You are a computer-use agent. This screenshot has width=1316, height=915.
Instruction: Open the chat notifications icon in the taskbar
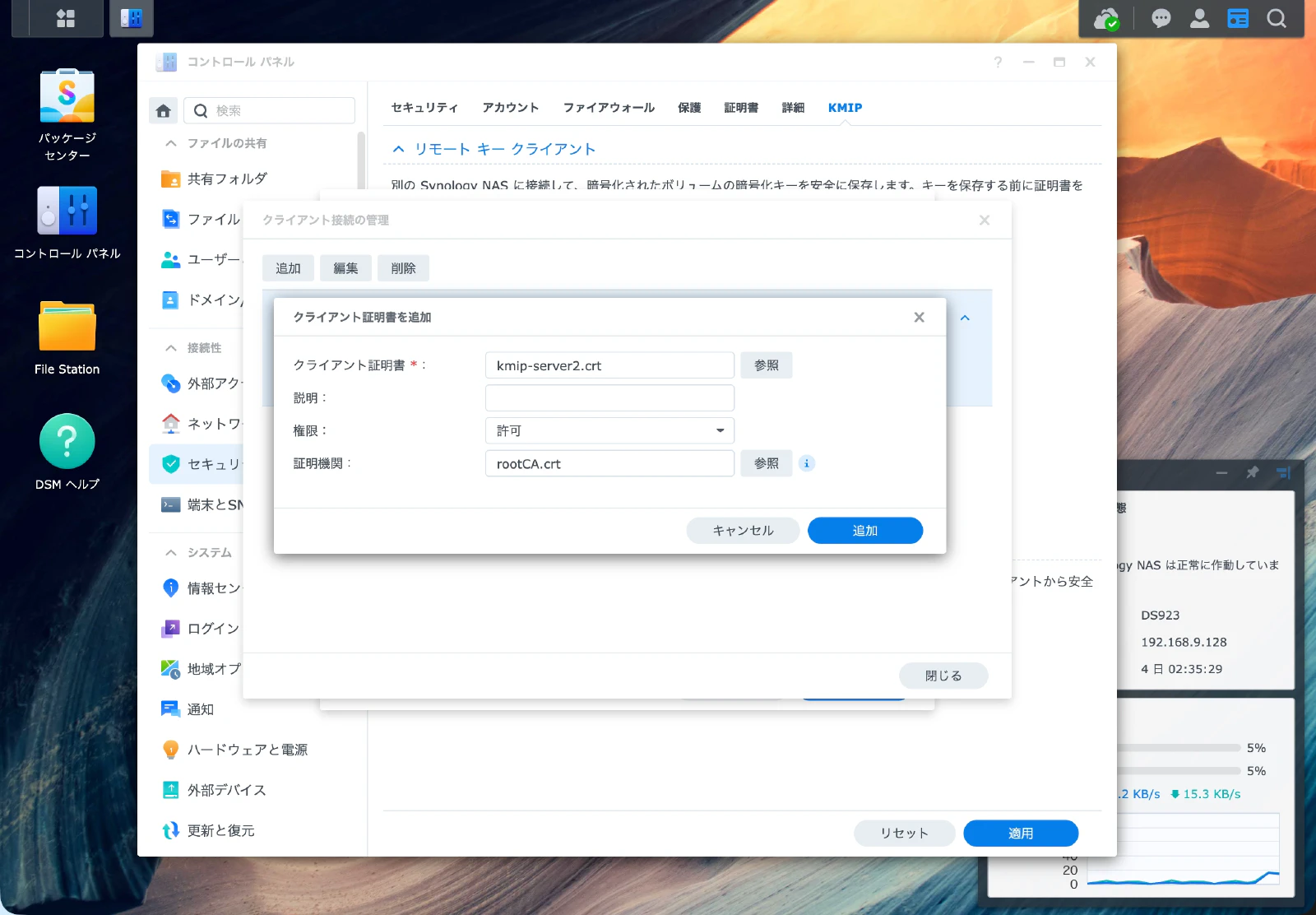(1161, 17)
